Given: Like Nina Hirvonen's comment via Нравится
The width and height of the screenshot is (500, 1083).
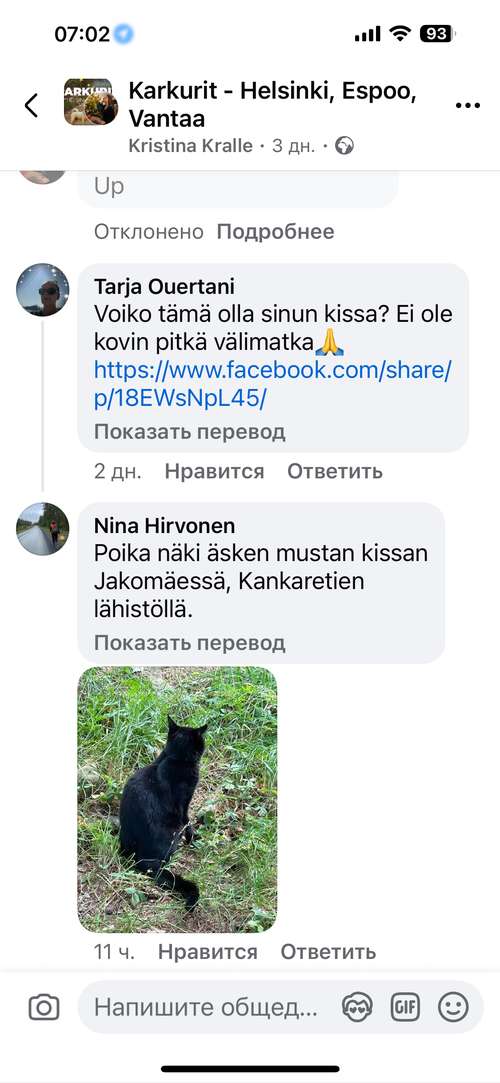Looking at the screenshot, I should click(208, 952).
